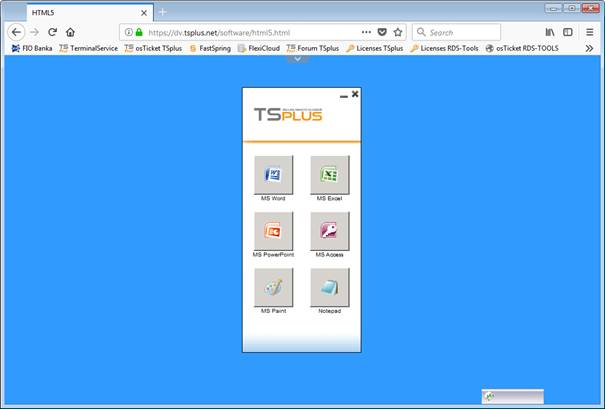This screenshot has height=409, width=605.
Task: Open Licenses TSplus bookmark
Action: 375,48
